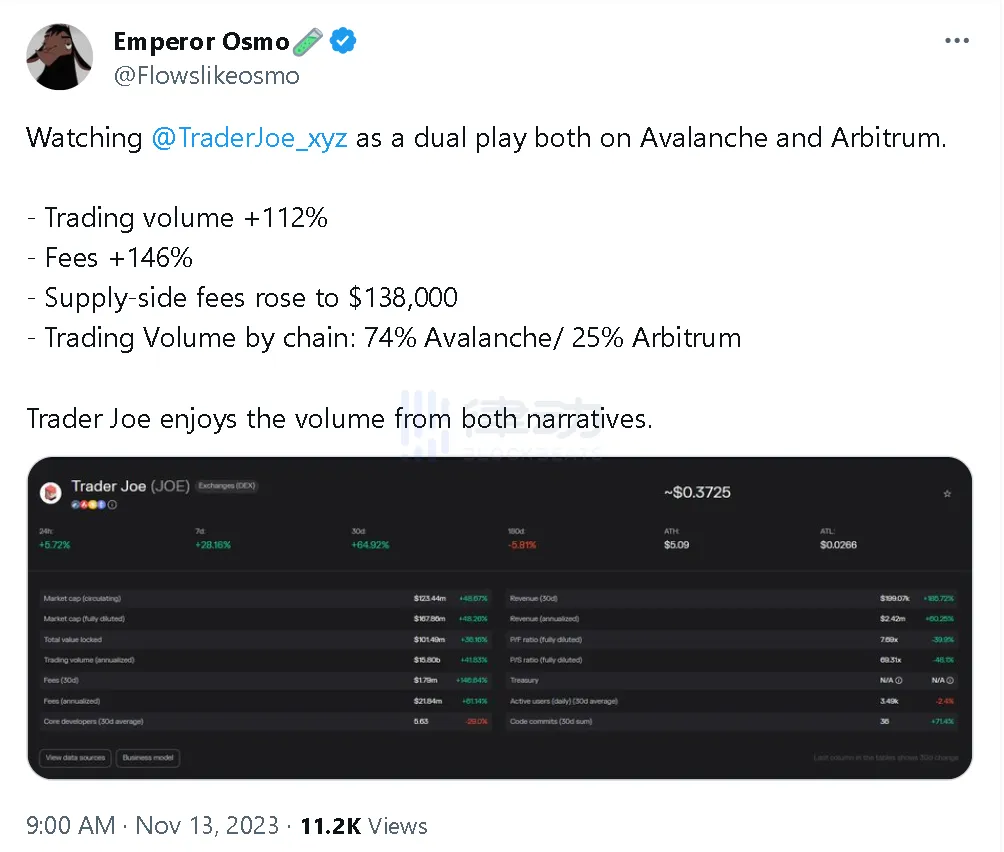Click the blue verified badge

343,42
